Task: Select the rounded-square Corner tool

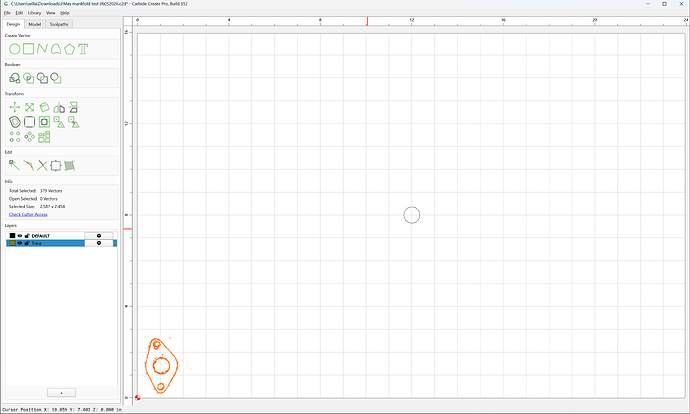Action: (29, 122)
